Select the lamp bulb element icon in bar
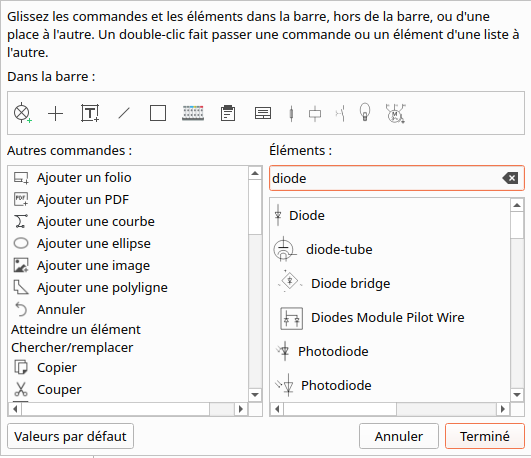531x458 pixels. point(365,112)
